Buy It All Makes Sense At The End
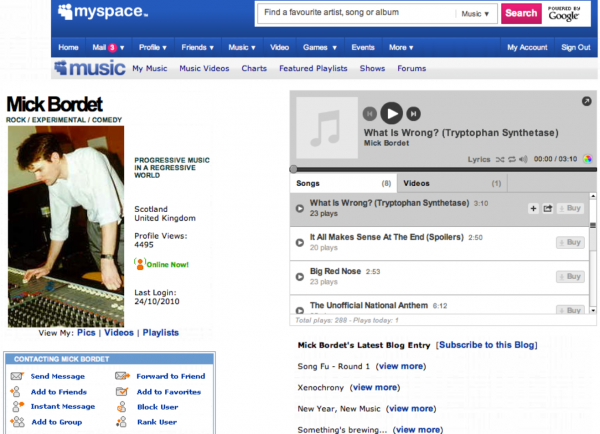The image size is (600, 434). (570, 242)
